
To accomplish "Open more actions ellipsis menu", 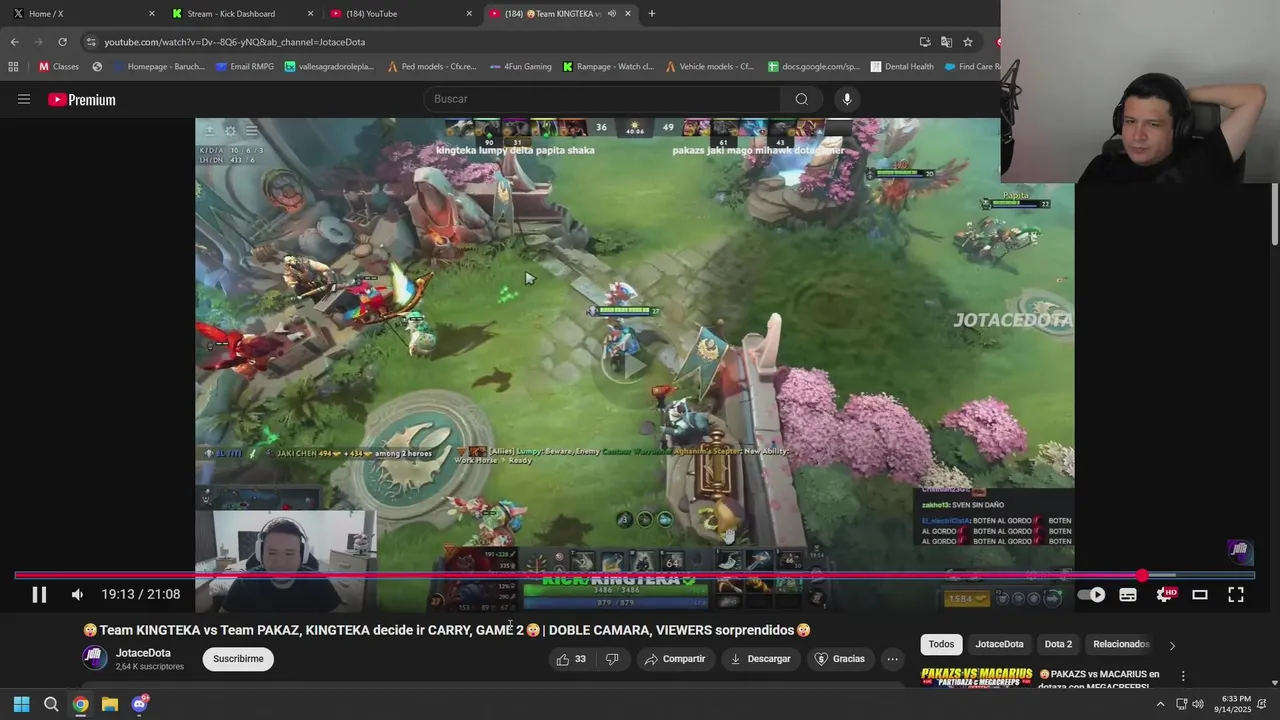I will pyautogui.click(x=892, y=659).
